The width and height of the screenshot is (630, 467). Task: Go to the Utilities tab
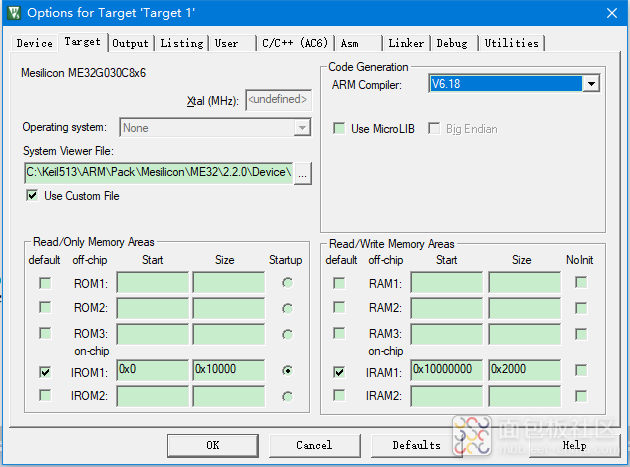pyautogui.click(x=511, y=43)
